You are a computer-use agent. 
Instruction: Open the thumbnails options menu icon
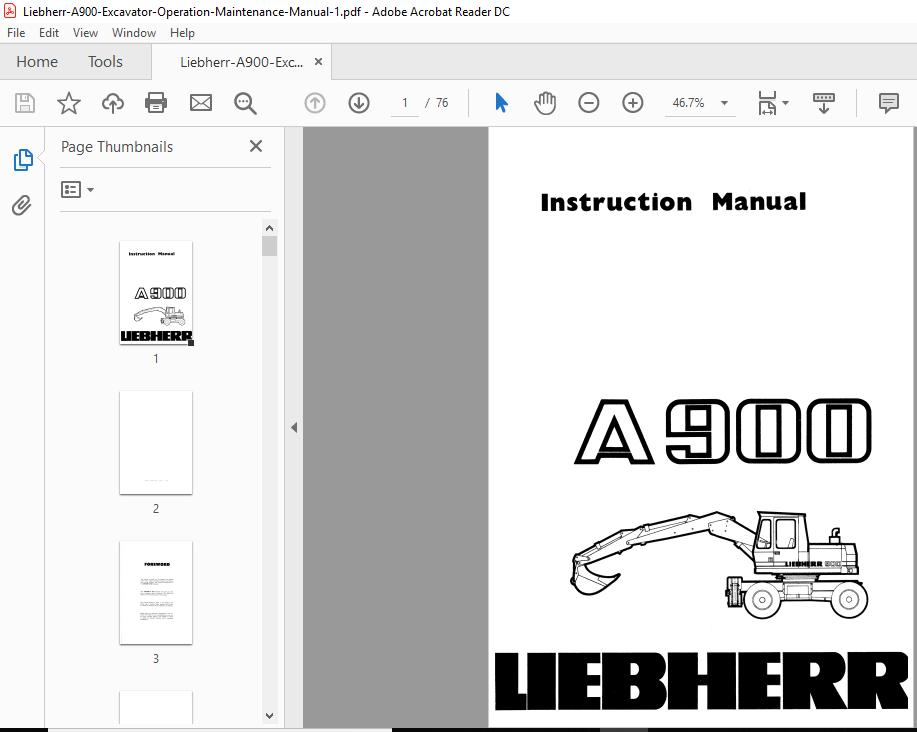(77, 189)
